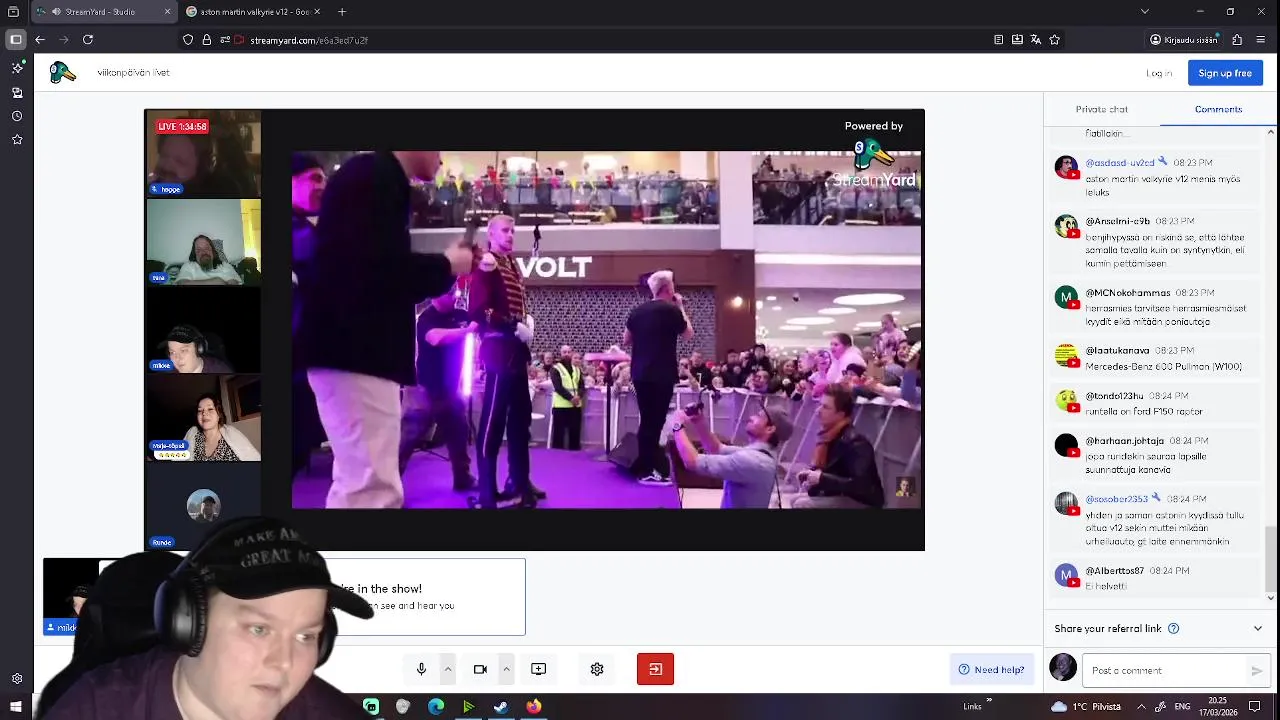This screenshot has height=720, width=1280.
Task: Click the share screen icon
Action: [538, 669]
